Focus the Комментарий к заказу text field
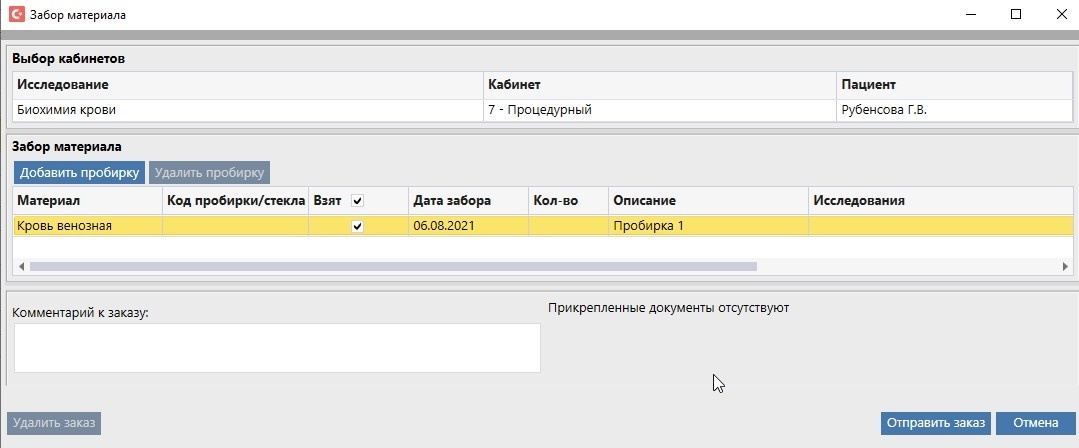Image resolution: width=1079 pixels, height=448 pixels. tap(277, 348)
